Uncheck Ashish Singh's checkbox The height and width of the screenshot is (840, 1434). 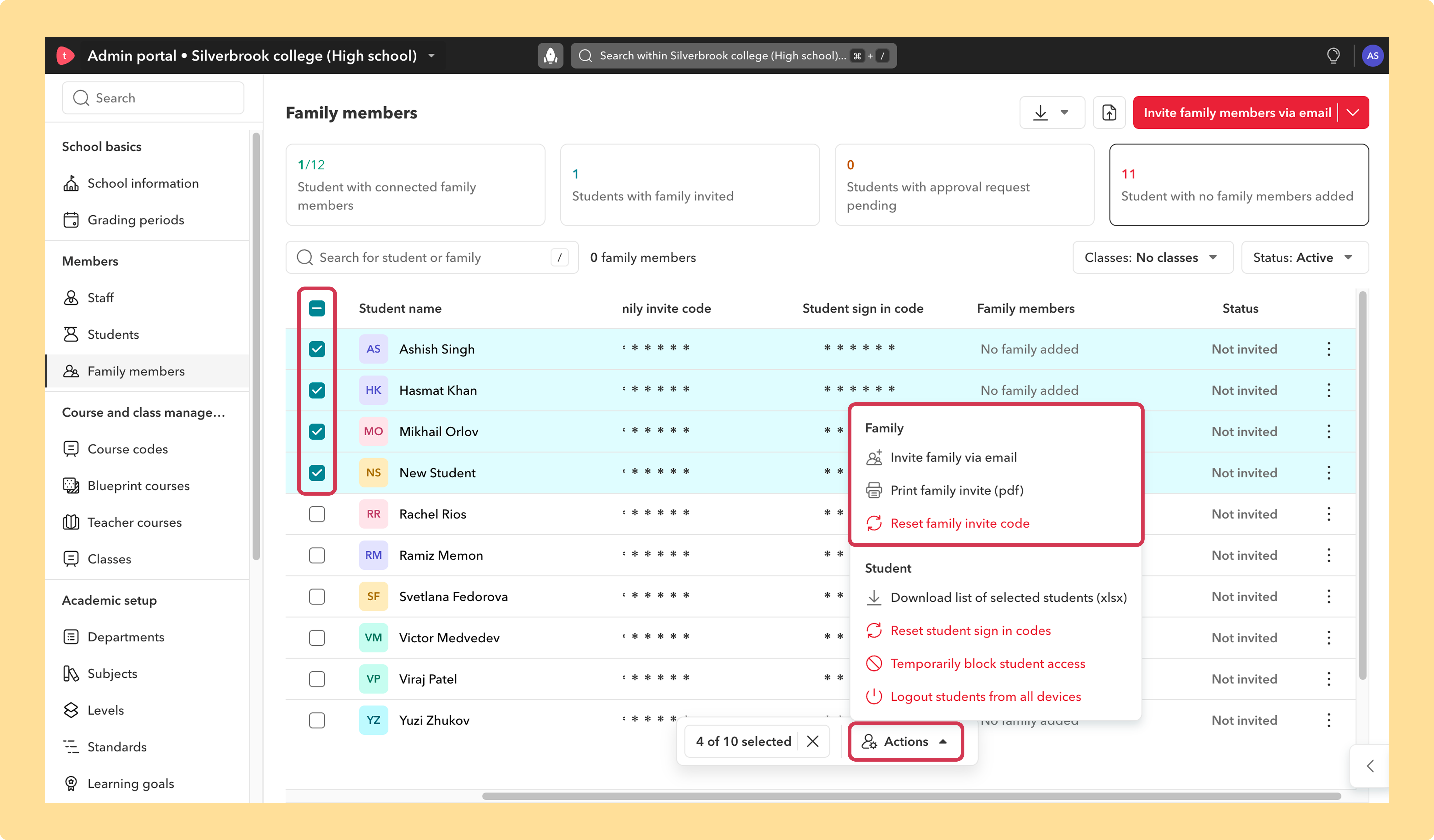pos(317,349)
